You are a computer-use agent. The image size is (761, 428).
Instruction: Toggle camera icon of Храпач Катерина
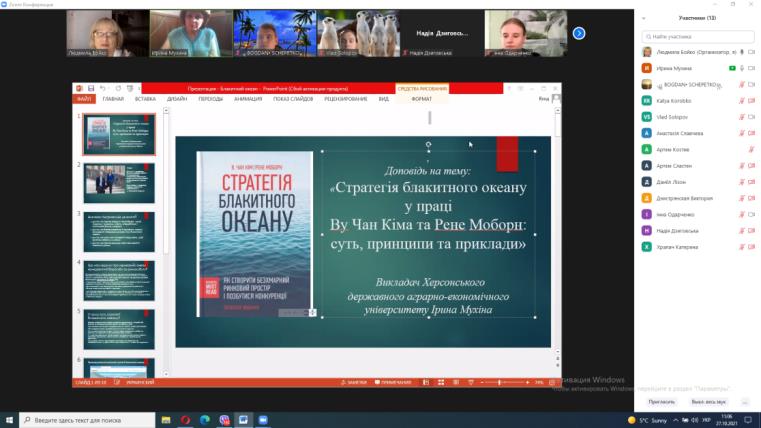click(x=752, y=247)
